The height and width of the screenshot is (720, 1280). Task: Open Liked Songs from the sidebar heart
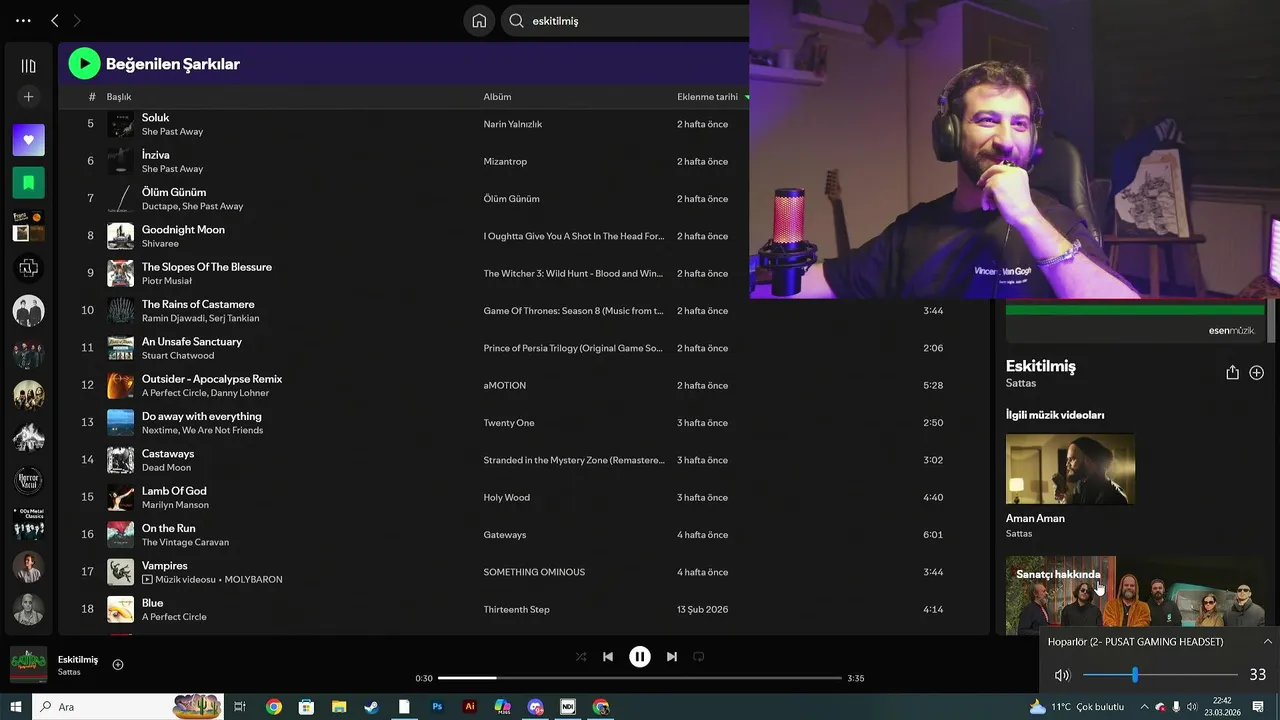pos(28,140)
